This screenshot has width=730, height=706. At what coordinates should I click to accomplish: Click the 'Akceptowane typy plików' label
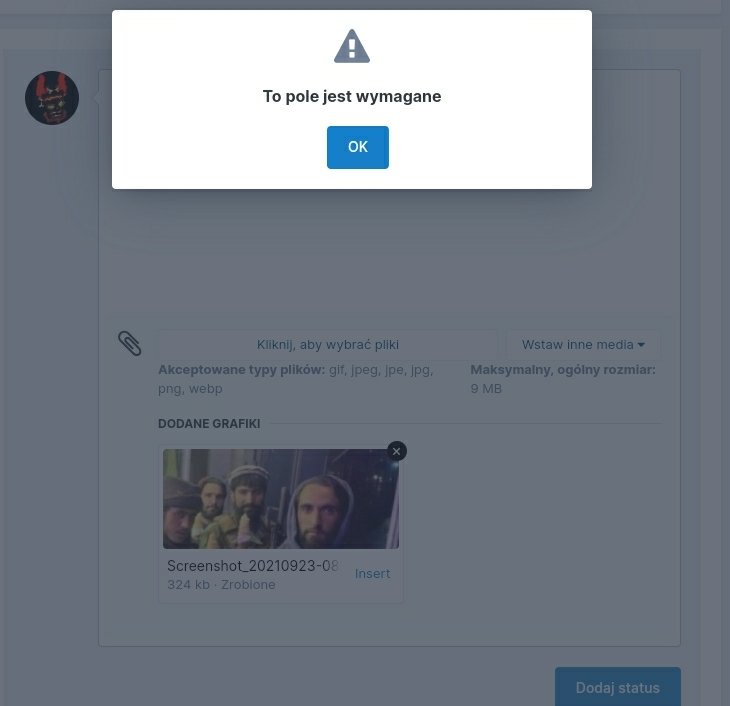pyautogui.click(x=242, y=370)
